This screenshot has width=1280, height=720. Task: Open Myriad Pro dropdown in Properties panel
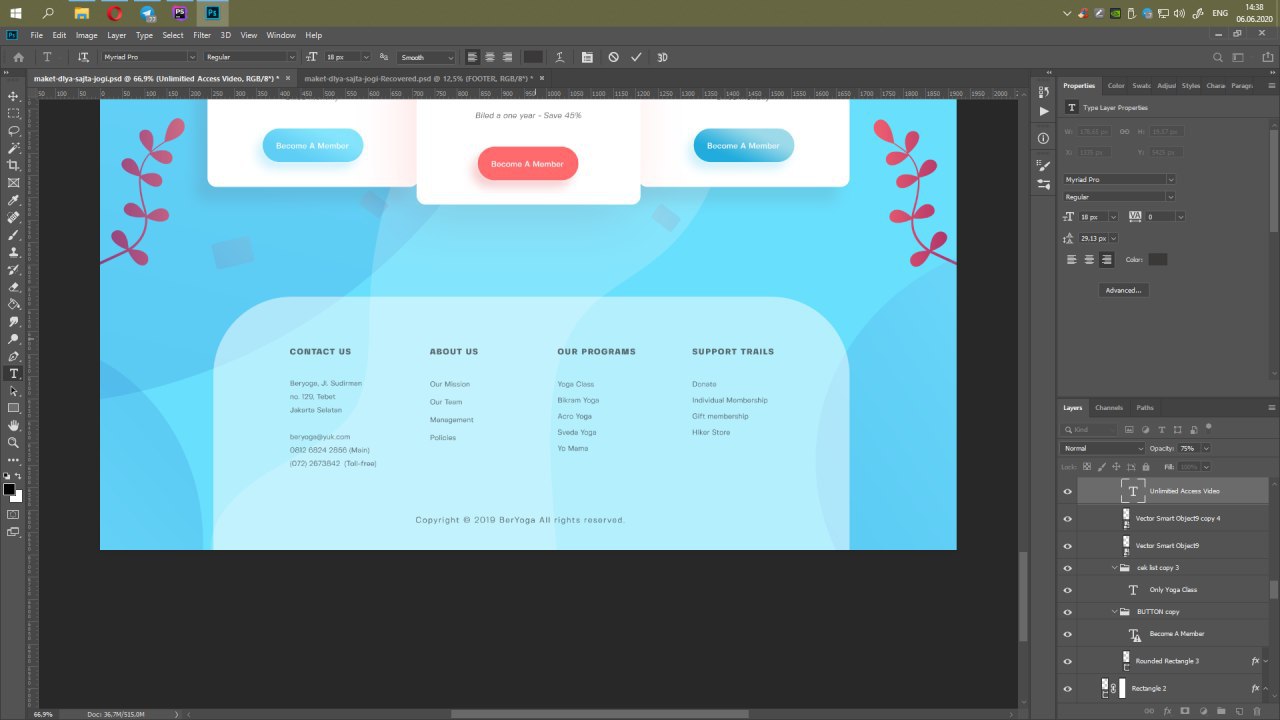click(1119, 179)
